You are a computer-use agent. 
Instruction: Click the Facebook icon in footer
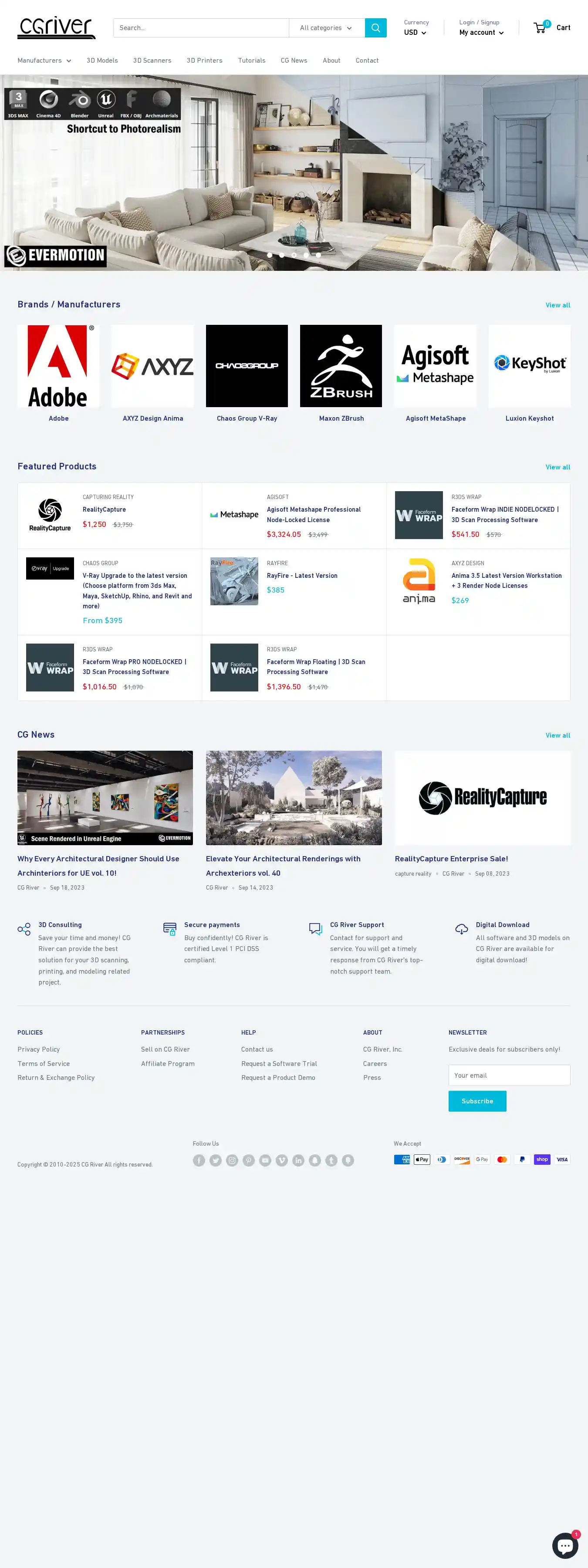[x=199, y=1160]
